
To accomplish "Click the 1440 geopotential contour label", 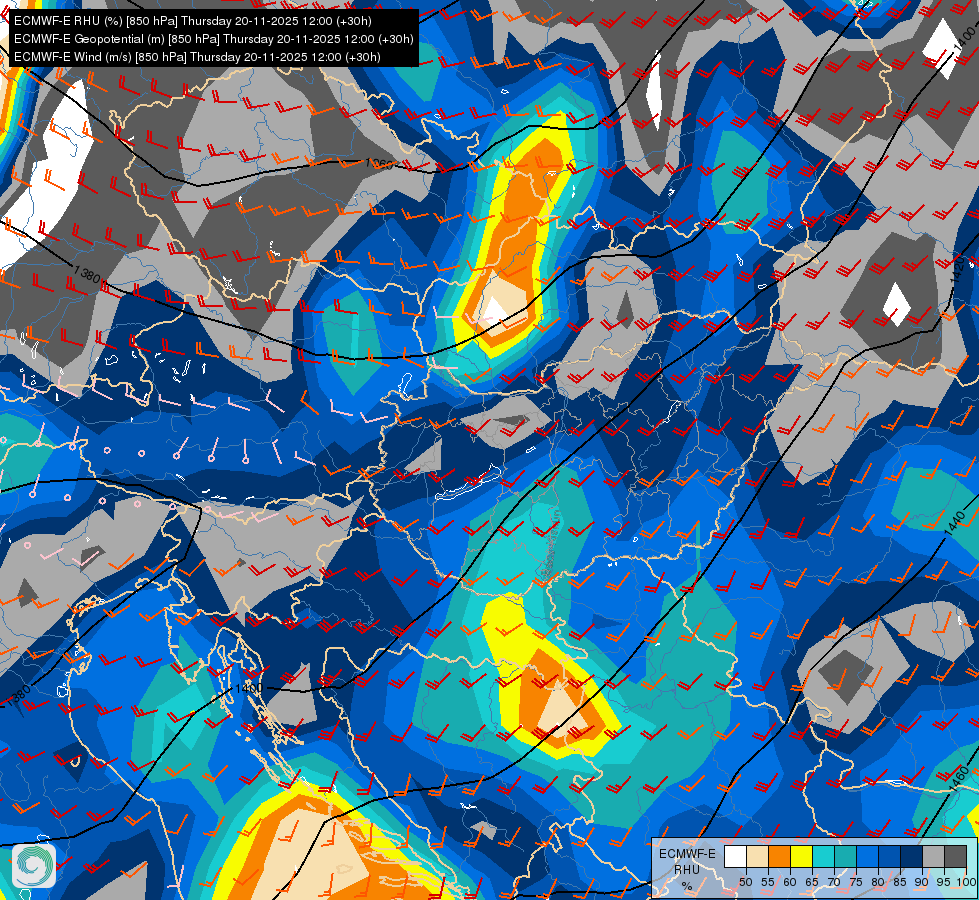I will [955, 522].
